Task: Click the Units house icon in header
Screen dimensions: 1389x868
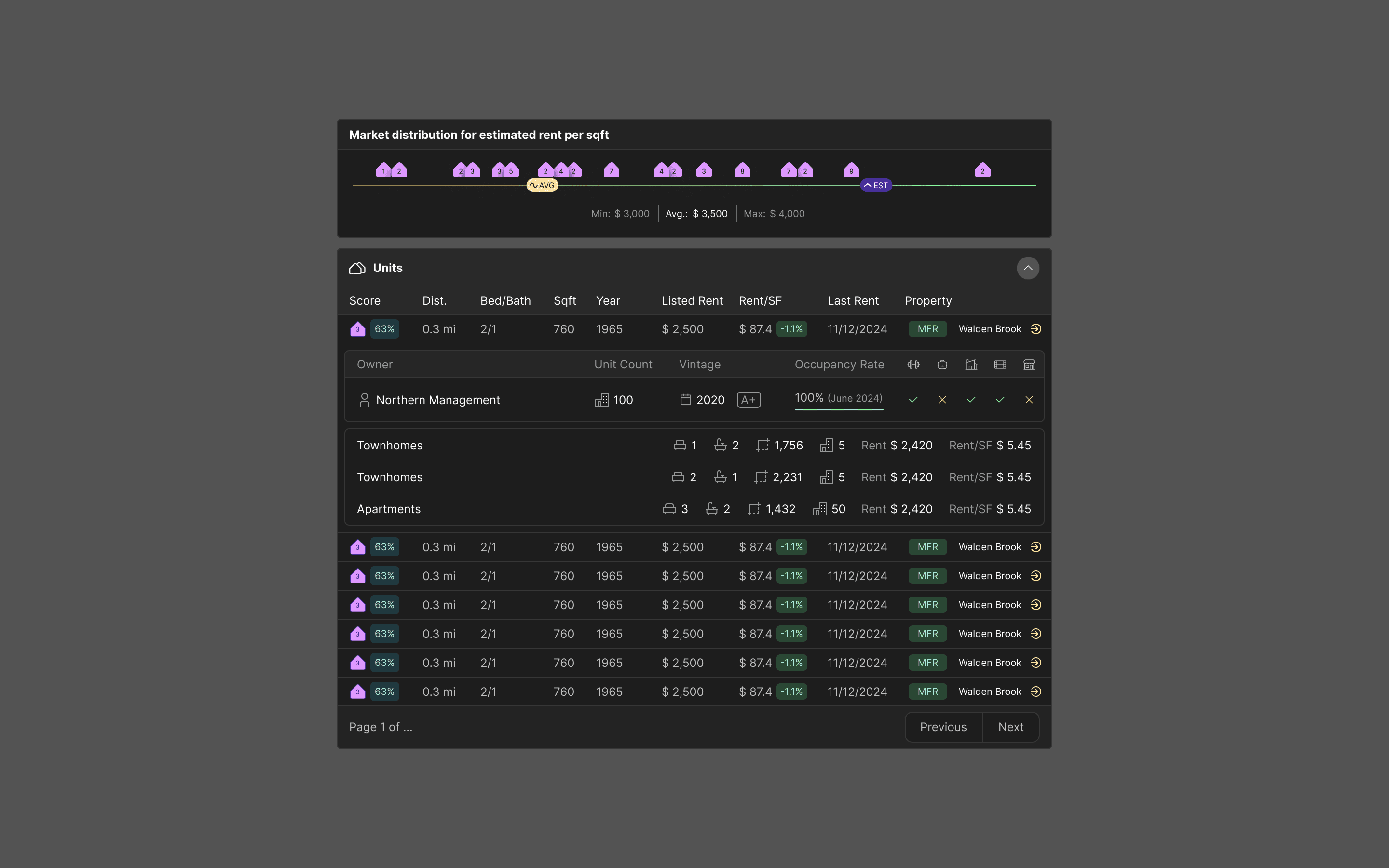Action: click(x=357, y=268)
